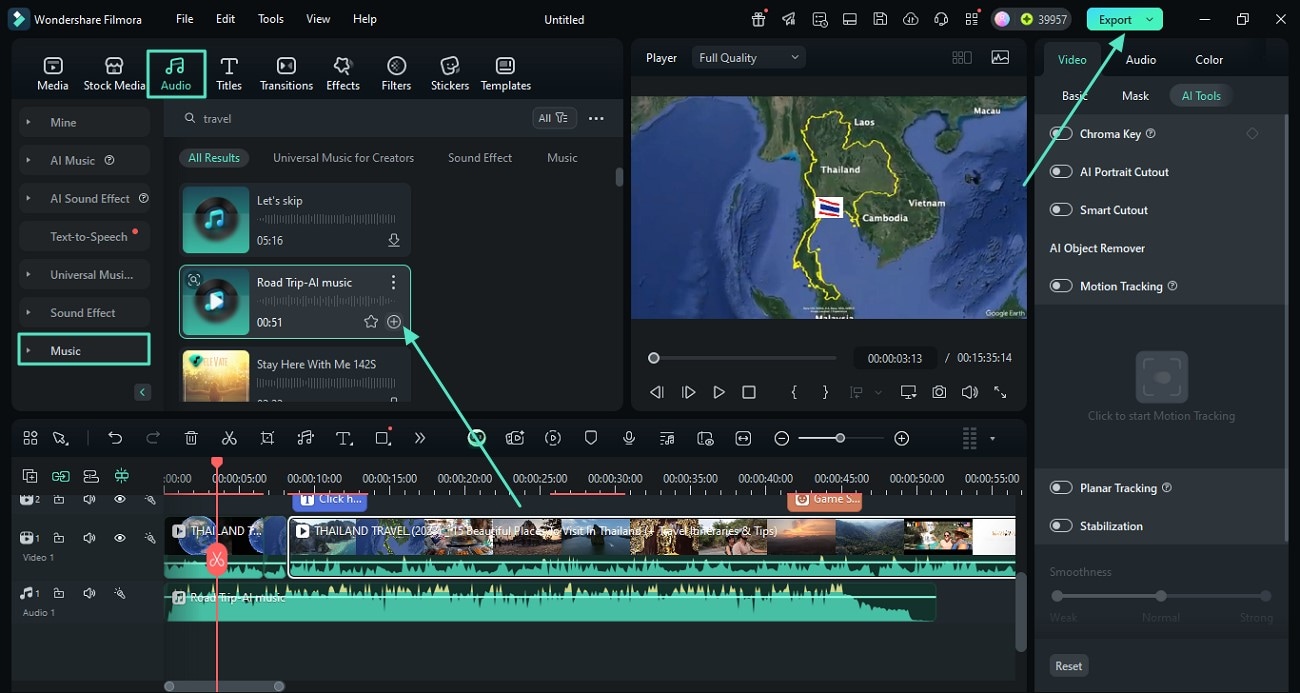Select the Sound Effect results filter

(x=480, y=158)
